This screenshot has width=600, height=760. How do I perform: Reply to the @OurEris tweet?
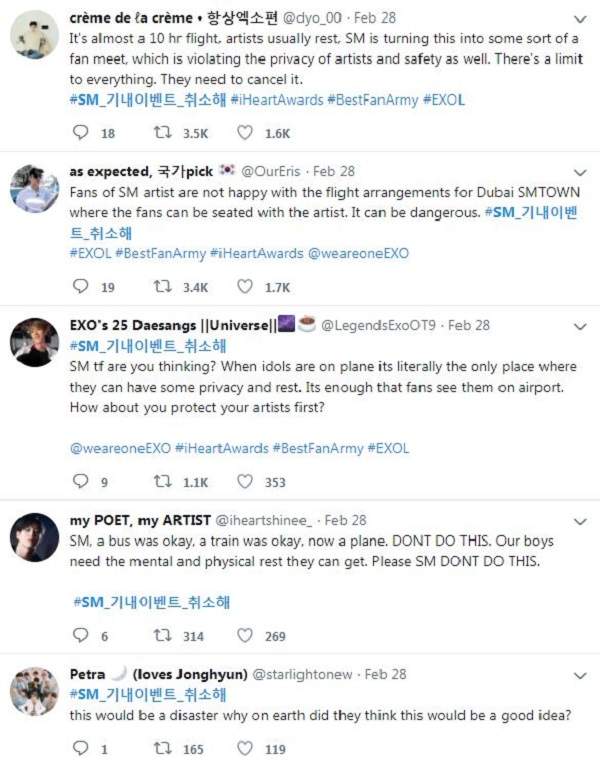pyautogui.click(x=82, y=287)
